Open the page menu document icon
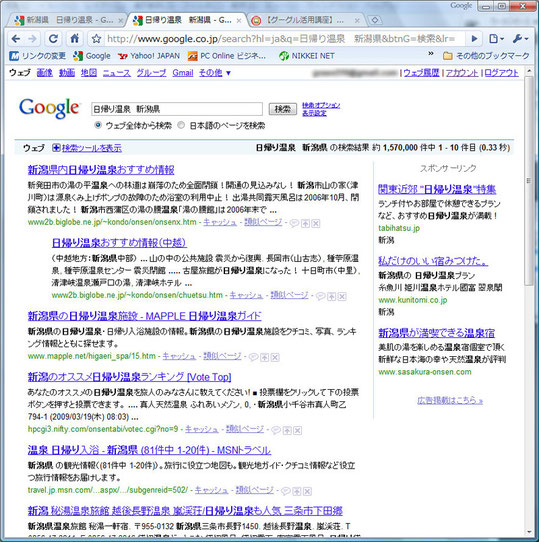 (x=496, y=39)
